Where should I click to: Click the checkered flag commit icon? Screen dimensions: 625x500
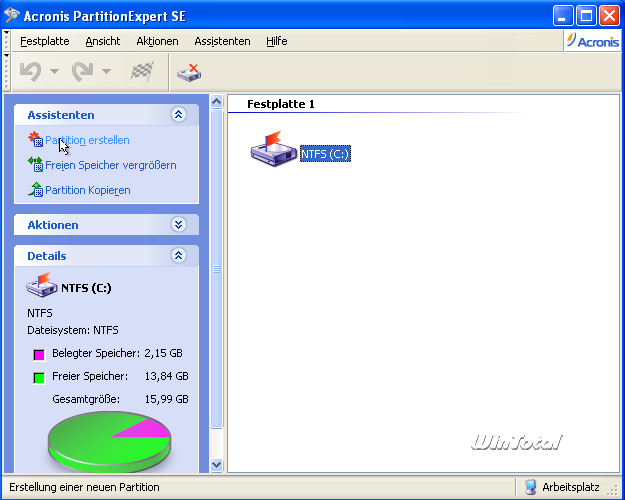[142, 72]
